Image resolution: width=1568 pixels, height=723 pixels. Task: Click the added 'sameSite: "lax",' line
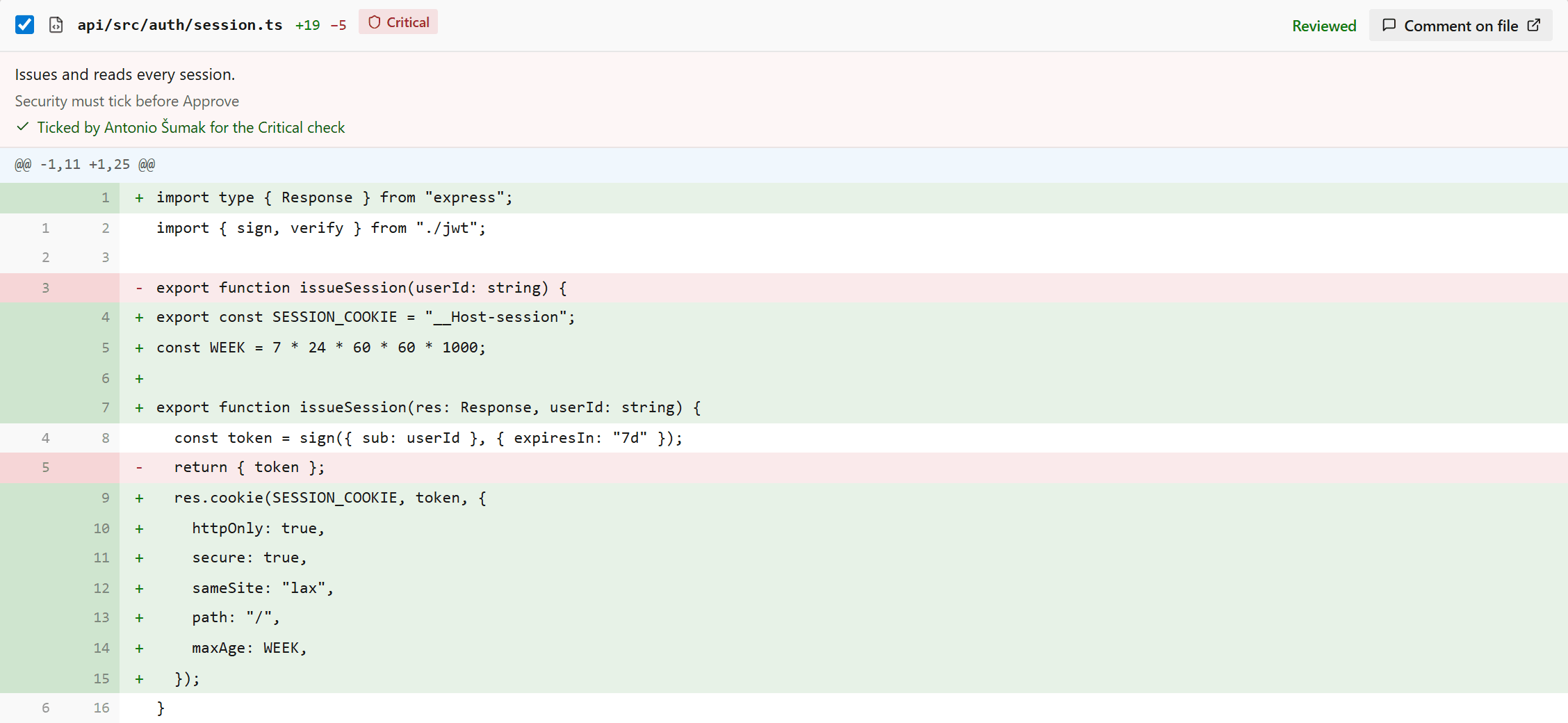pos(784,588)
